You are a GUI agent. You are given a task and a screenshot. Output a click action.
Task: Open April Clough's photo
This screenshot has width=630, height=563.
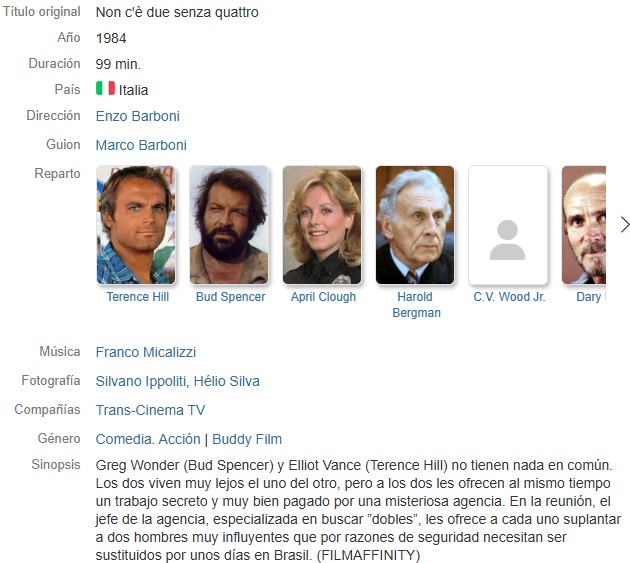322,225
